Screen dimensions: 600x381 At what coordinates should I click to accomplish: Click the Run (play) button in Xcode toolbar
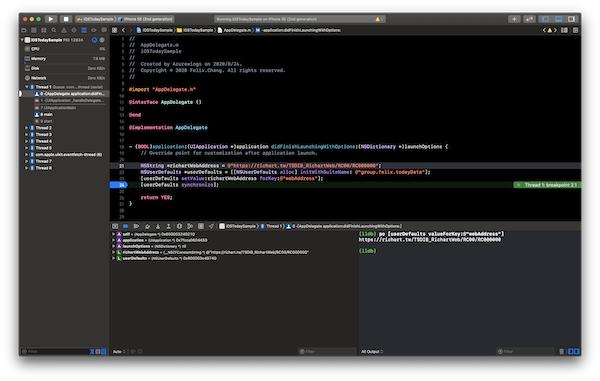coord(51,19)
